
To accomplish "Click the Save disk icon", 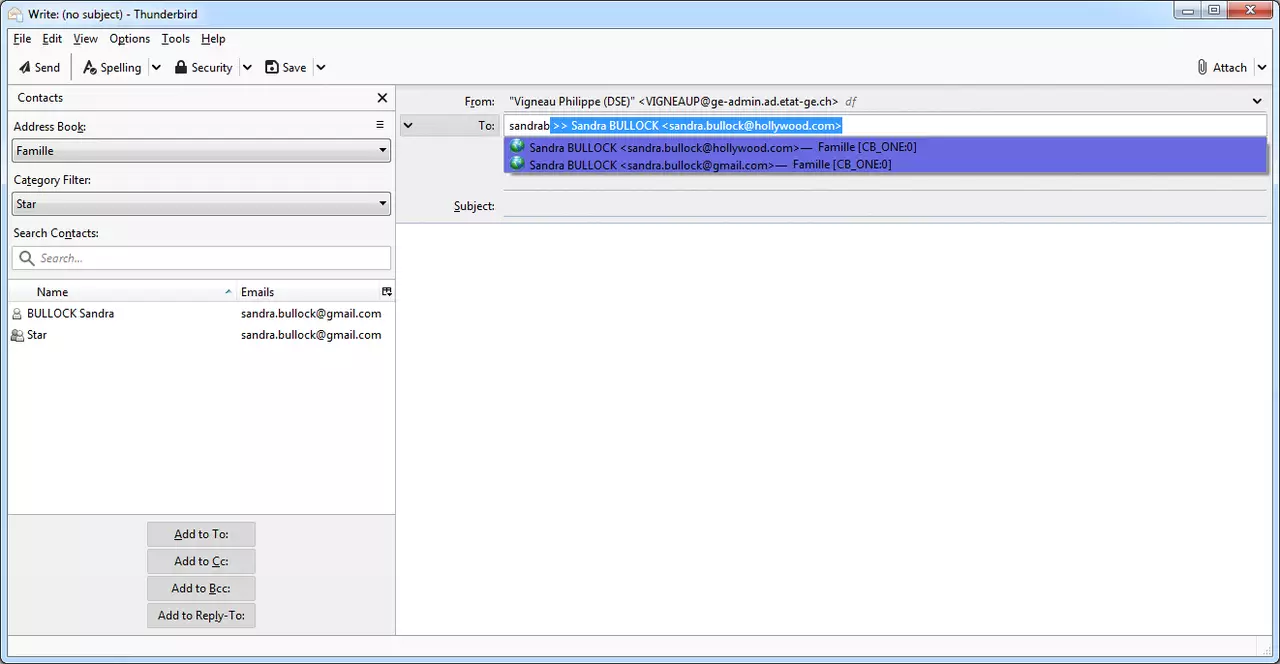I will point(272,68).
